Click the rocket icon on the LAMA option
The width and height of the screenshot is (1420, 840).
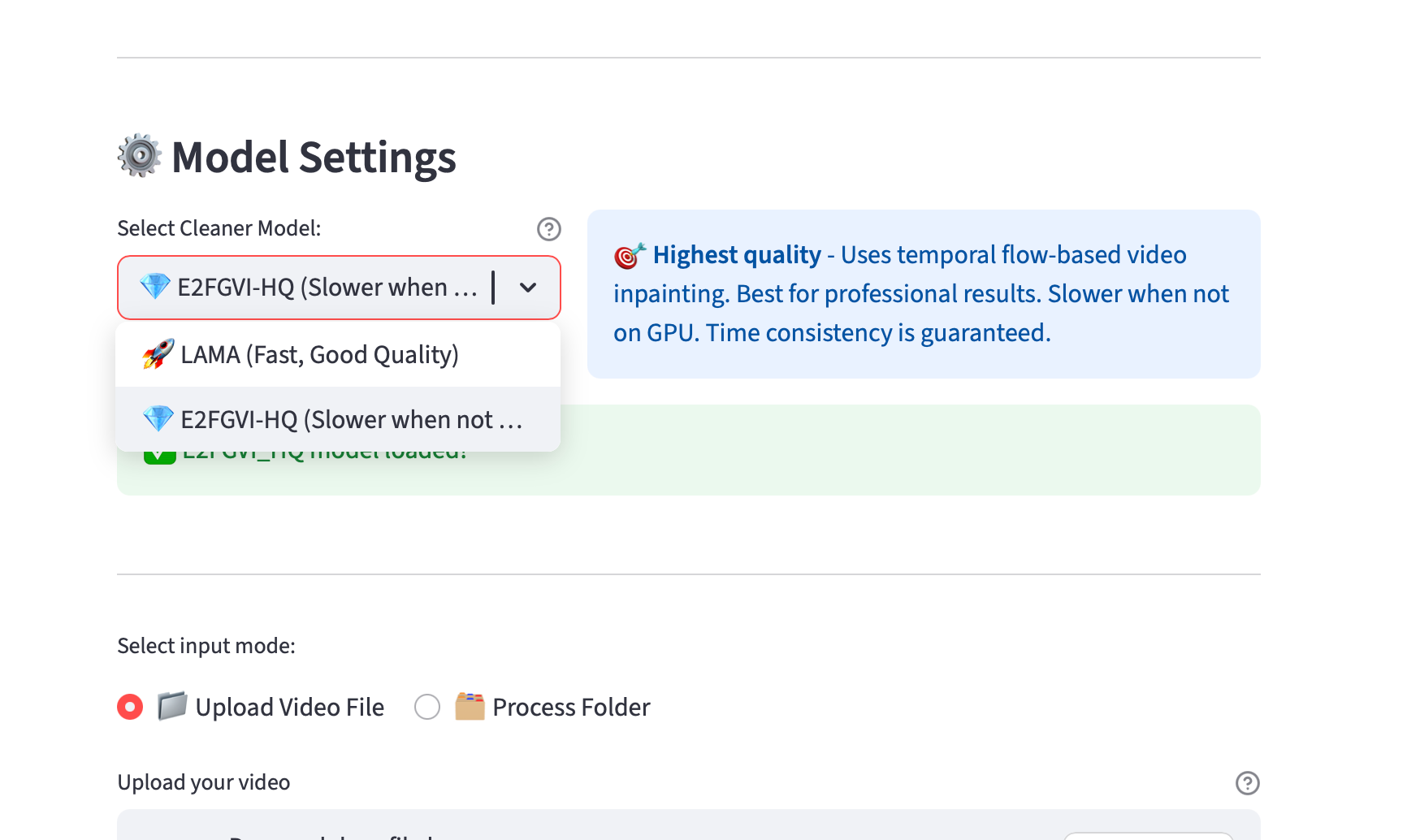[158, 354]
